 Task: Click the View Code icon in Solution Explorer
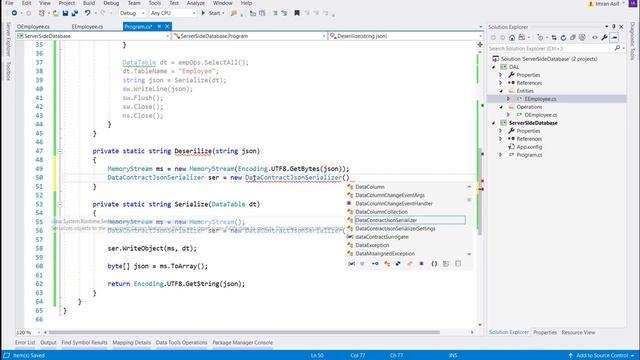595,38
